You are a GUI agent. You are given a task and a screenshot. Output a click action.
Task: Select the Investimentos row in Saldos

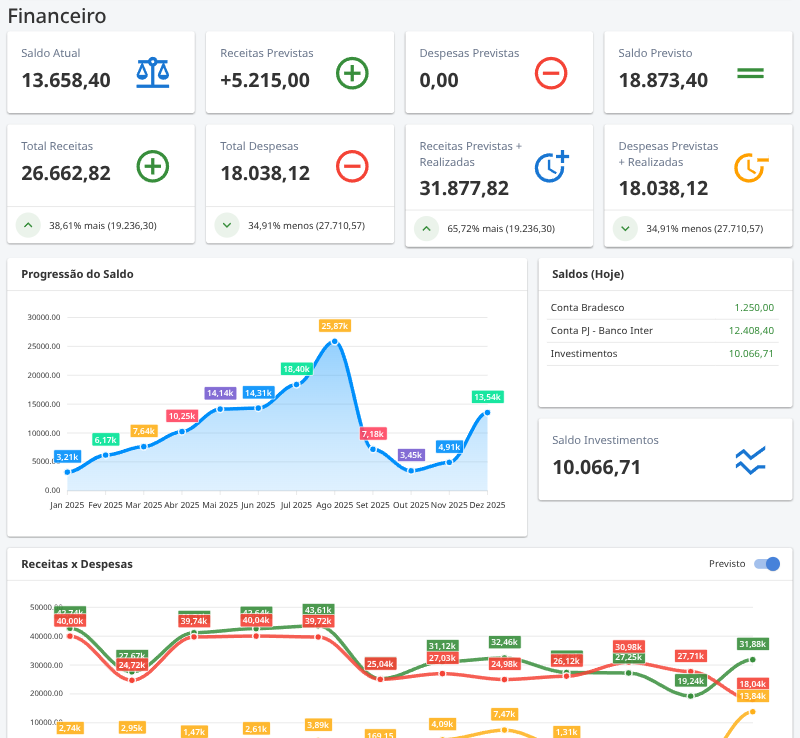coord(662,353)
